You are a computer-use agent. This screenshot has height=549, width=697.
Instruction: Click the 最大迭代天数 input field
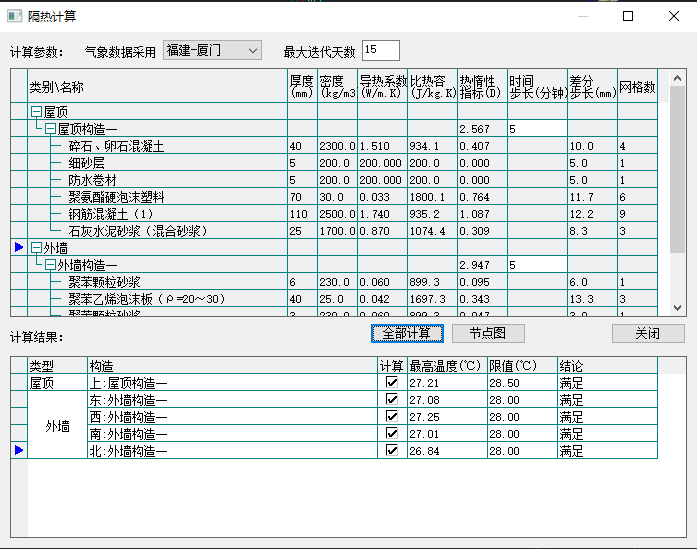pos(380,50)
